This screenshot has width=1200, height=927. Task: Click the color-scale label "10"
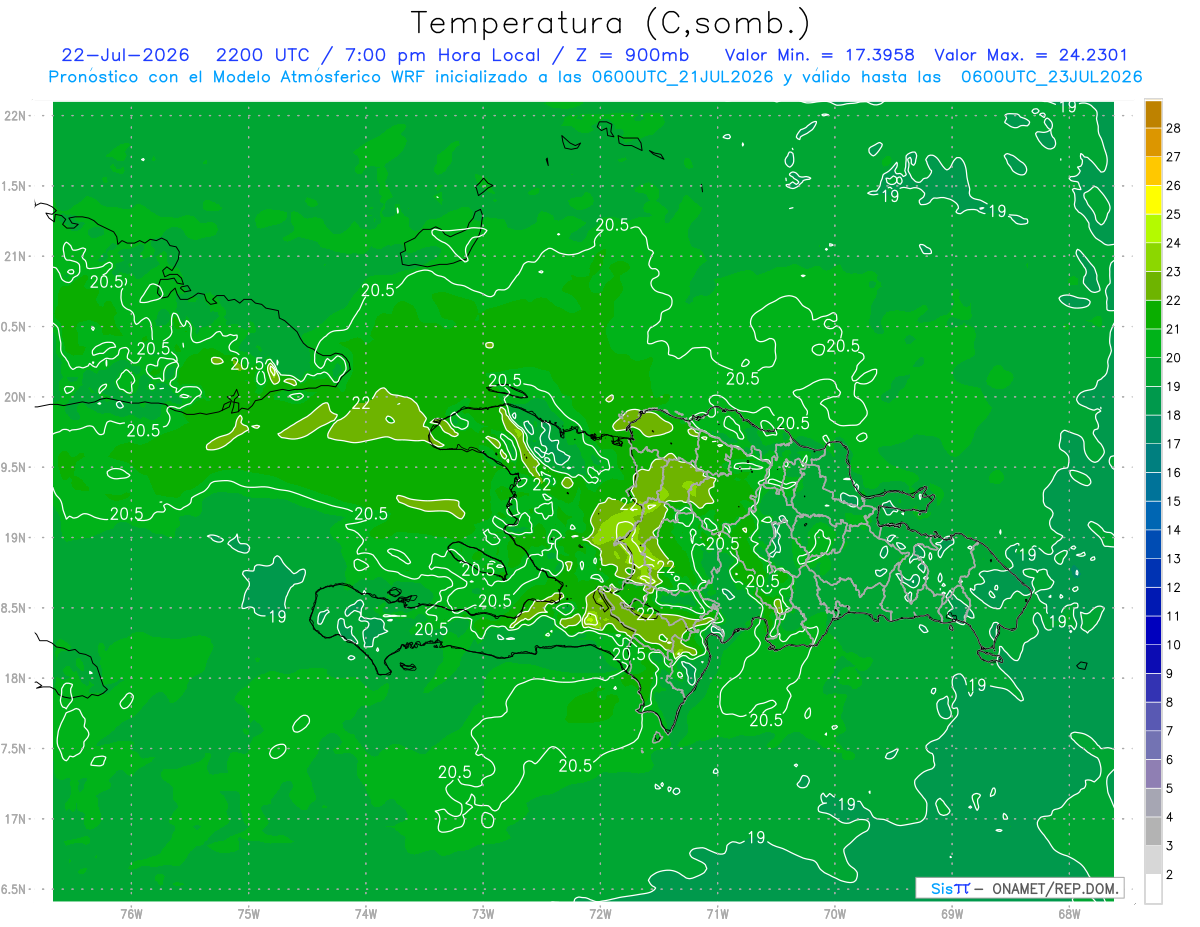[x=1174, y=645]
